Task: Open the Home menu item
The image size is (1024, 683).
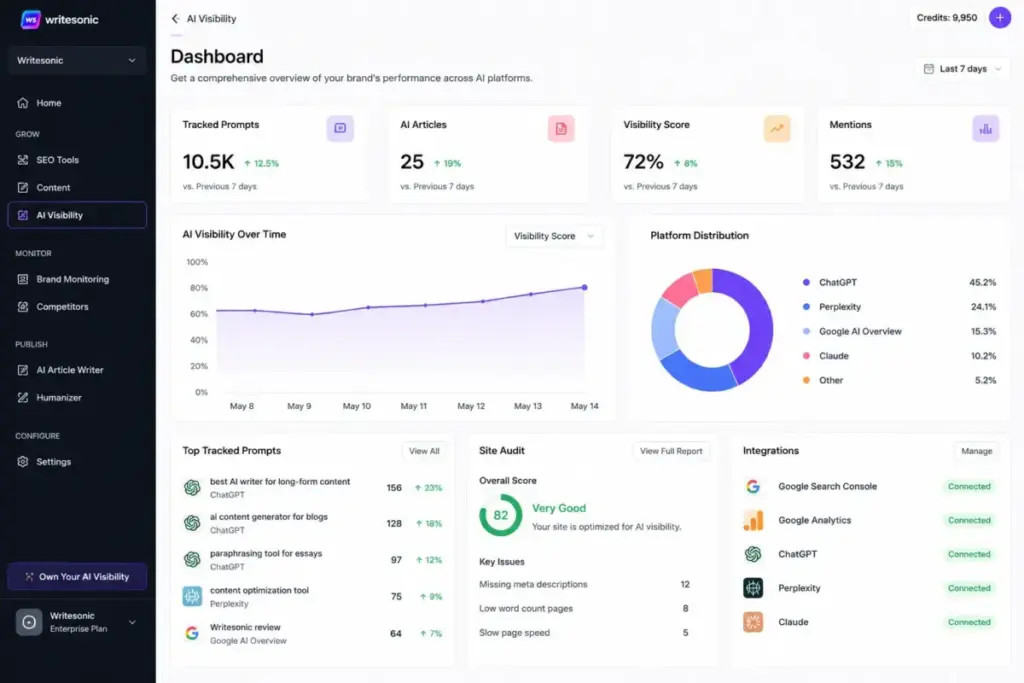Action: [77, 103]
